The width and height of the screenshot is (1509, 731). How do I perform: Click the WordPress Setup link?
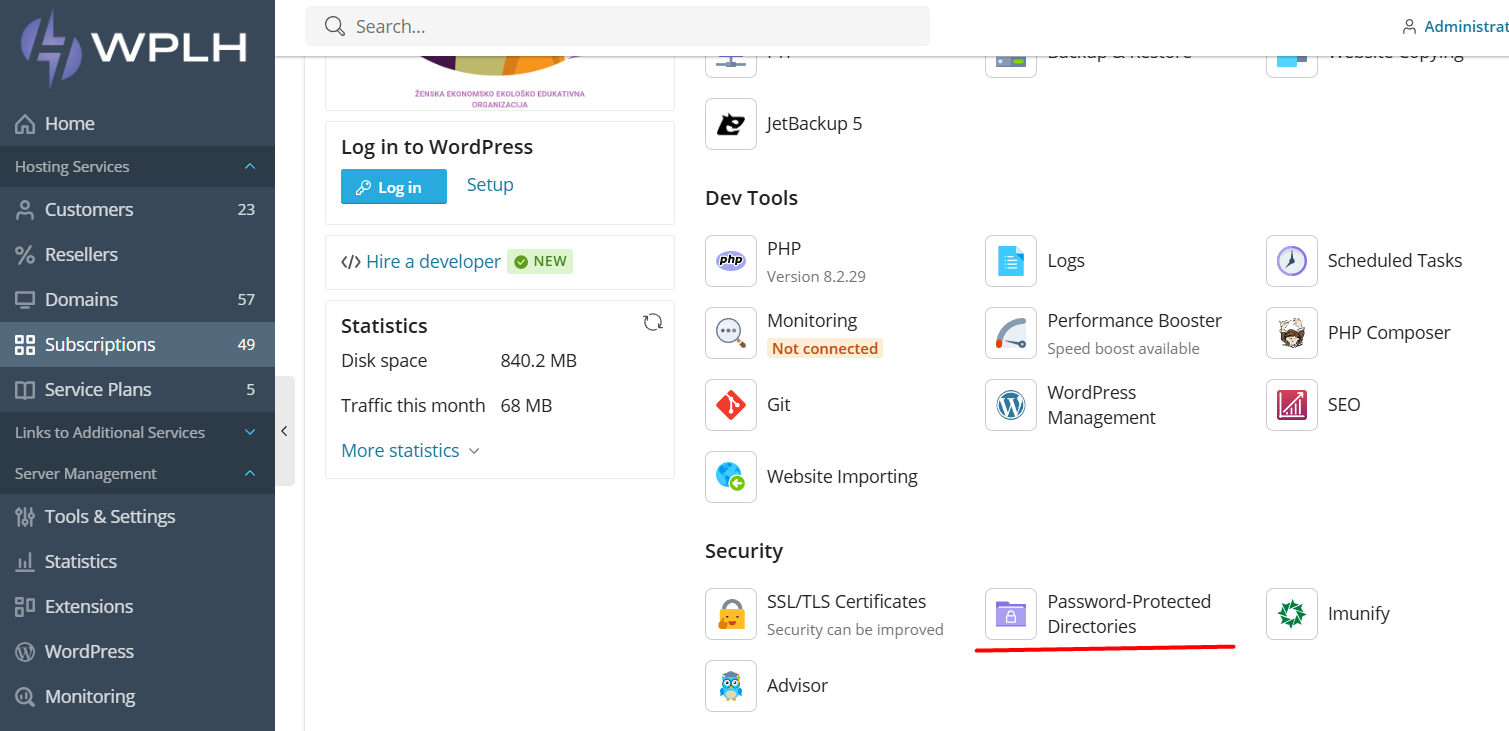pyautogui.click(x=490, y=185)
